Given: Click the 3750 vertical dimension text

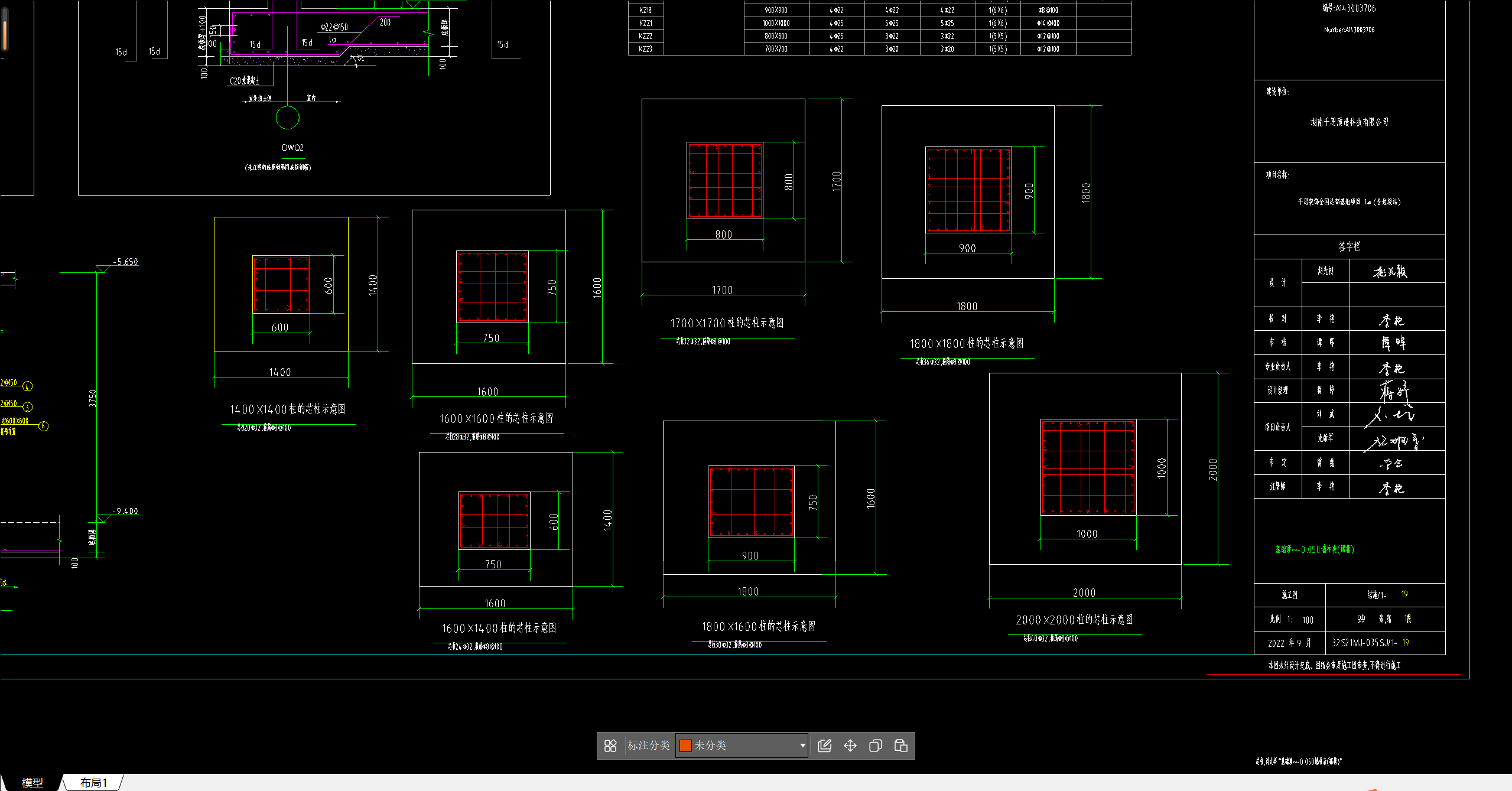Looking at the screenshot, I should pos(92,398).
